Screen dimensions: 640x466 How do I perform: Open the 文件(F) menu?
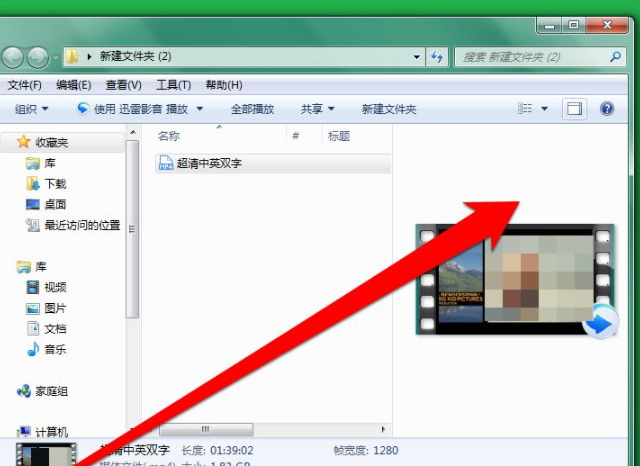[x=24, y=85]
